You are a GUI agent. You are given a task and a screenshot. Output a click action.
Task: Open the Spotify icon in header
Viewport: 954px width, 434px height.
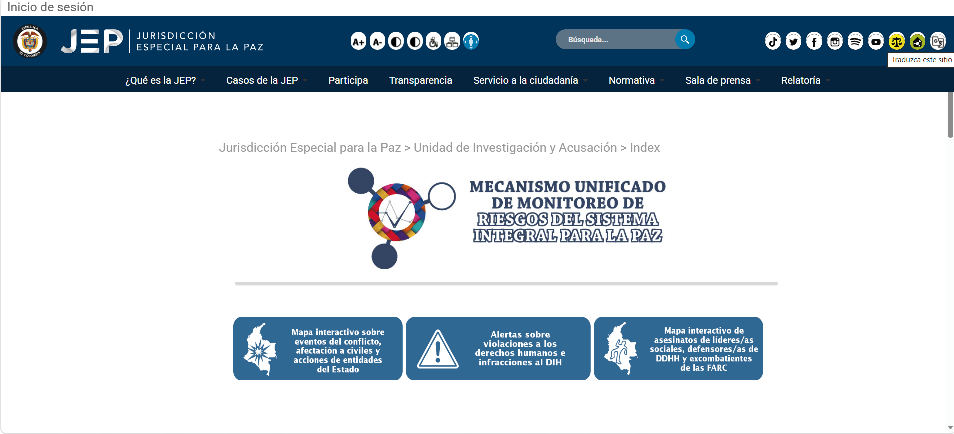856,41
